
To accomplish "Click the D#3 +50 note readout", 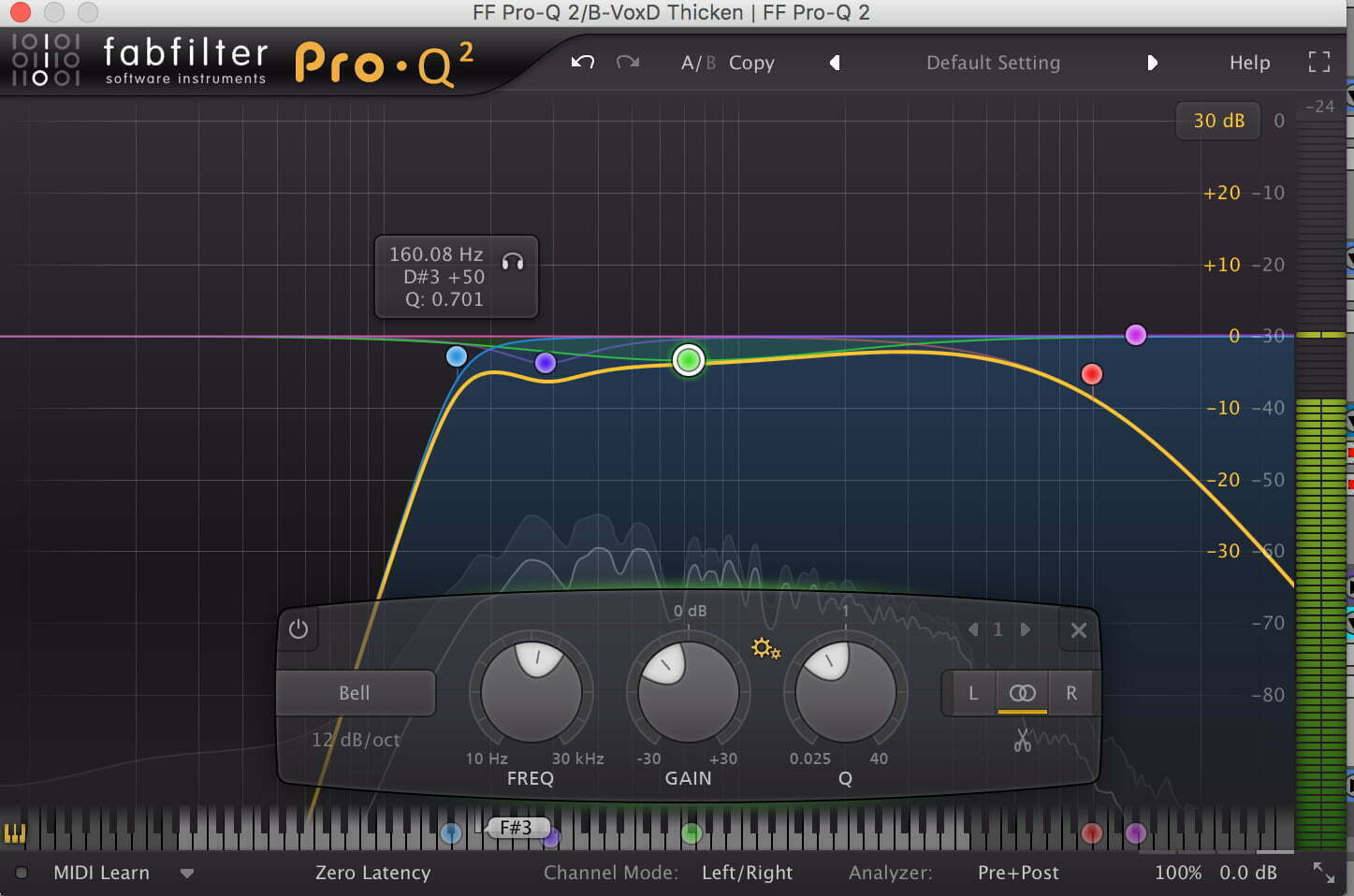I will [x=444, y=277].
